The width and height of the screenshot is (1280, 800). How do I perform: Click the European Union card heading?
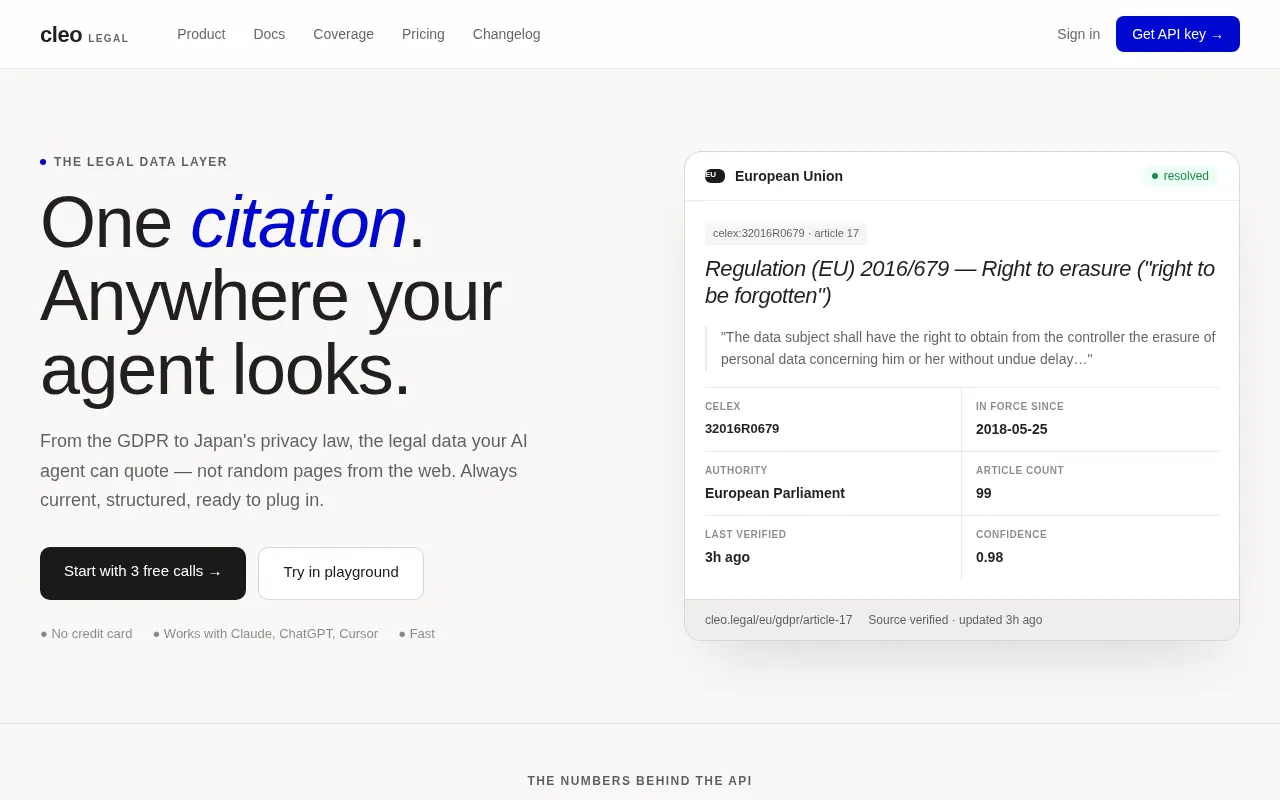[789, 176]
